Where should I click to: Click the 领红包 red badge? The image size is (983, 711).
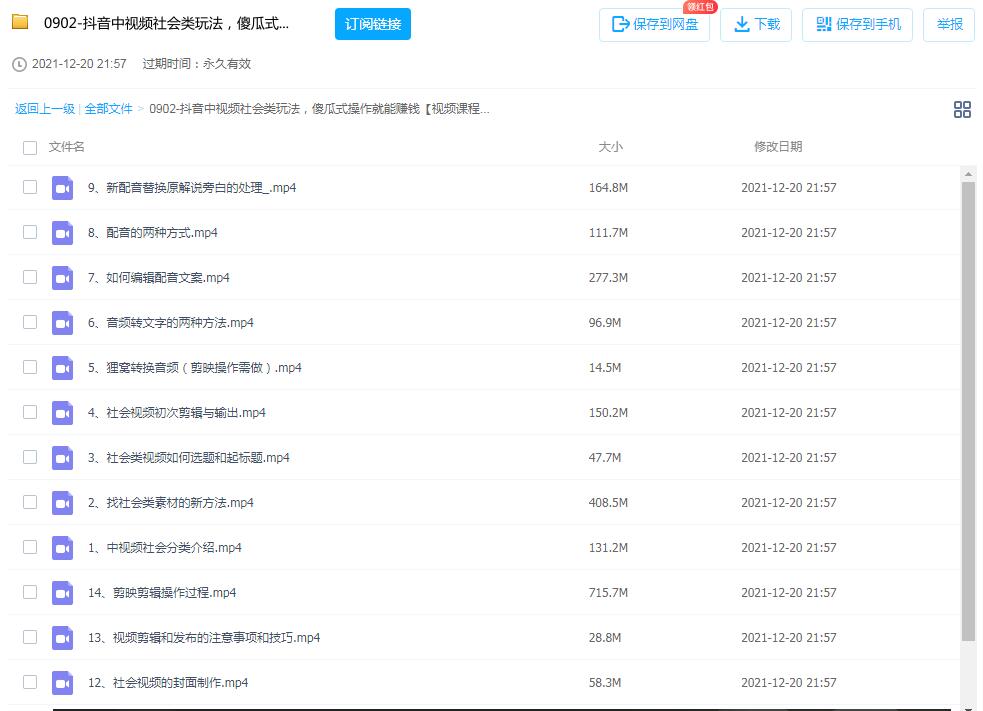tap(700, 7)
